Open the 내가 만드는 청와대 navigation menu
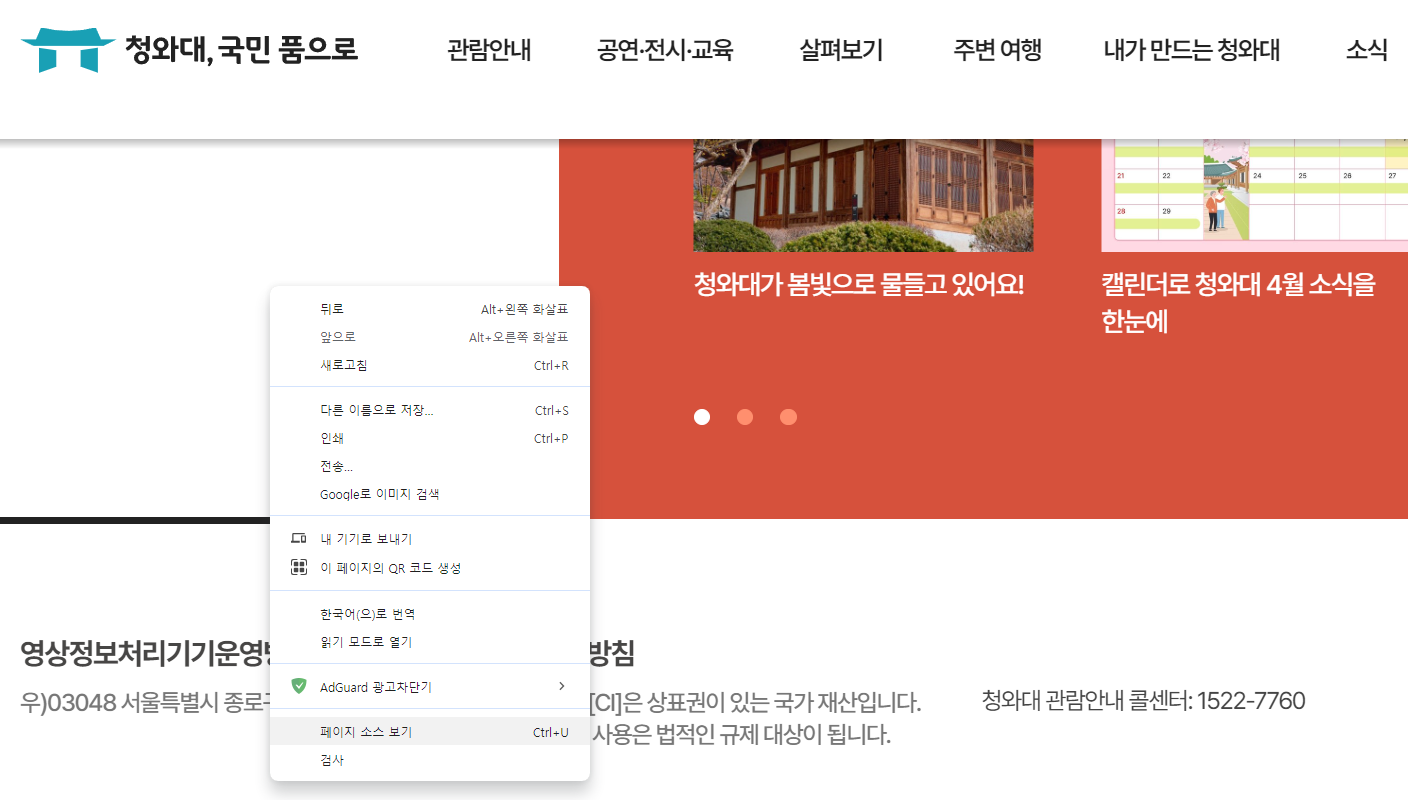 tap(1192, 50)
